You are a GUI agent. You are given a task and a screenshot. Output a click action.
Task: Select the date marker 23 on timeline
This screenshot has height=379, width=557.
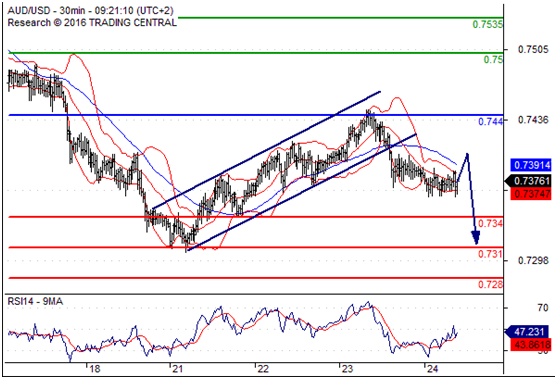(x=347, y=369)
